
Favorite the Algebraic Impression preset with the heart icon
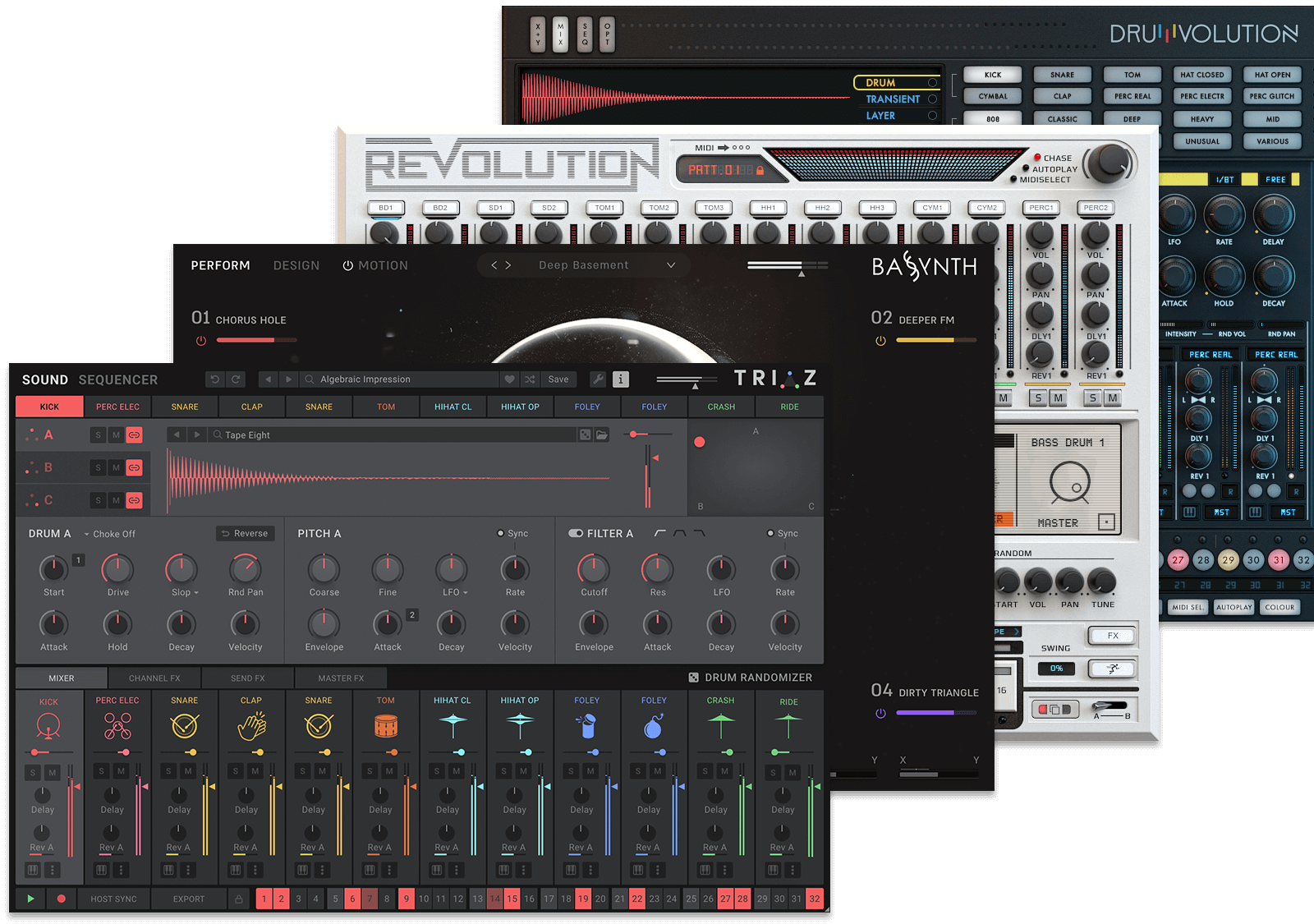click(511, 379)
